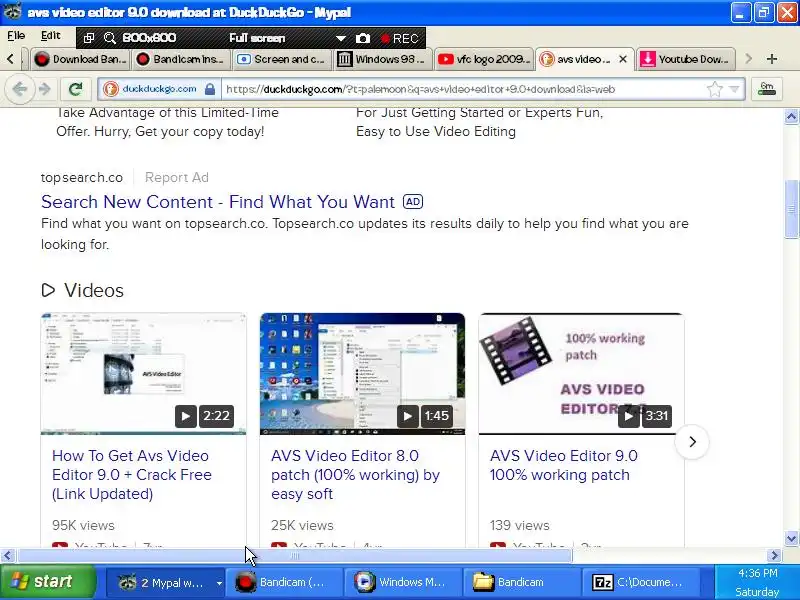Click the horizontal scrollbar thumb
800x600 pixels.
click(x=295, y=555)
